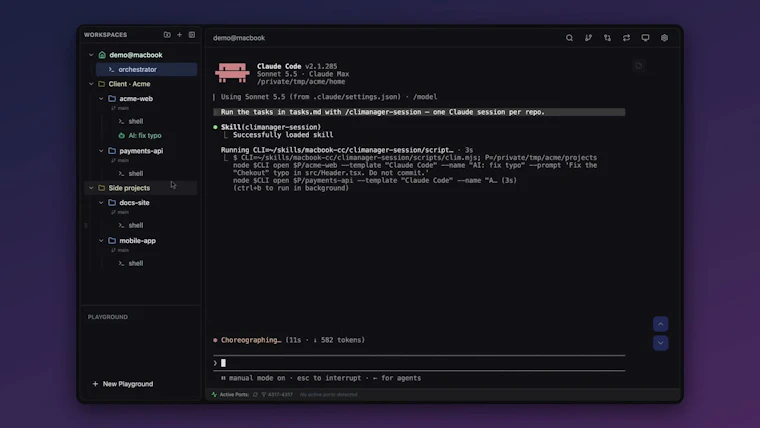Open the AI: fix typo session

point(145,136)
